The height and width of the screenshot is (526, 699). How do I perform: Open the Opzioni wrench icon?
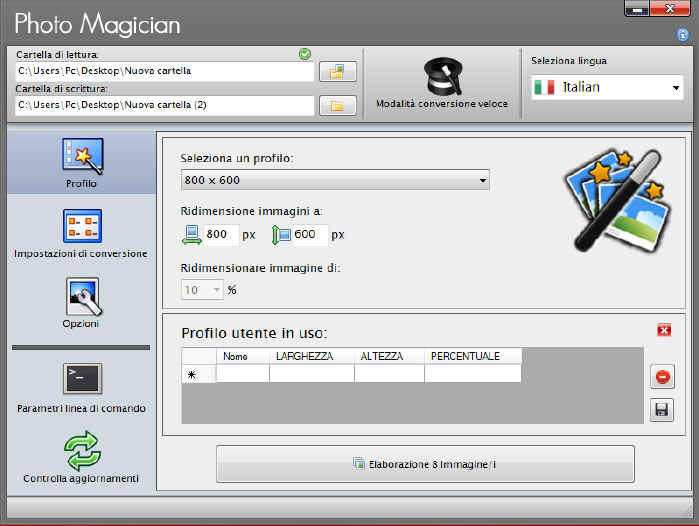(x=83, y=296)
